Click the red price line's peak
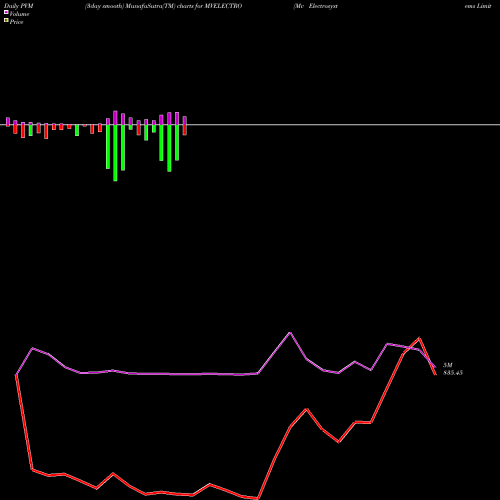 coord(419,338)
